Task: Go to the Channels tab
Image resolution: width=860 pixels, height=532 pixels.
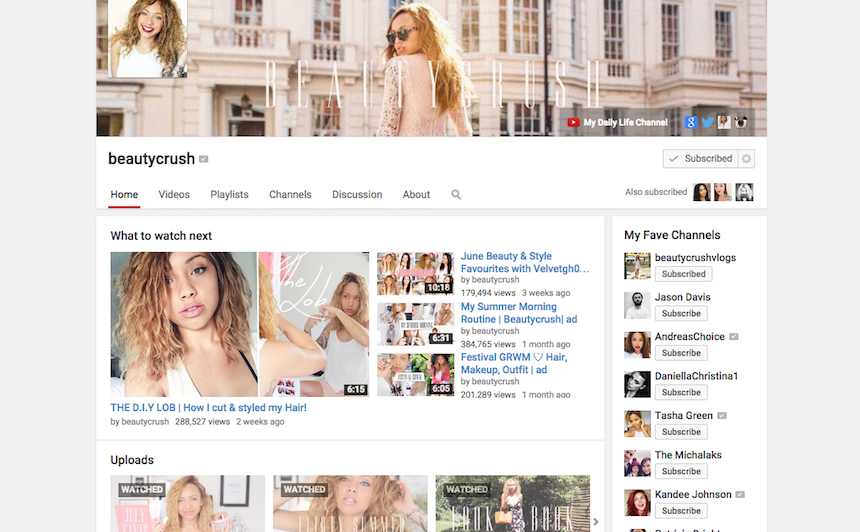Action: [x=290, y=195]
